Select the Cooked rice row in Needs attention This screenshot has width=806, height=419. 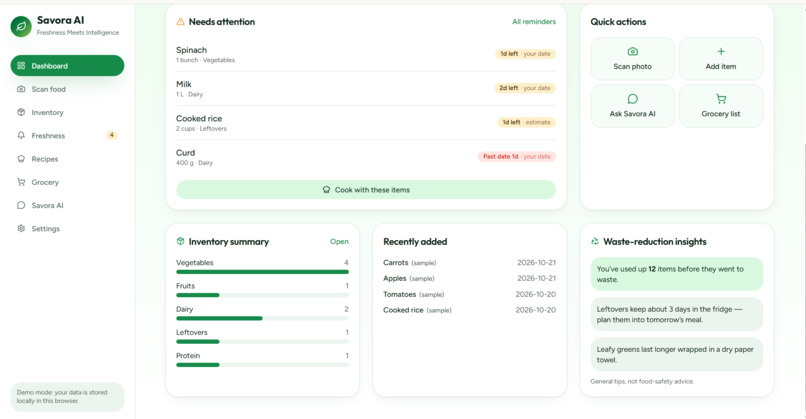(366, 122)
